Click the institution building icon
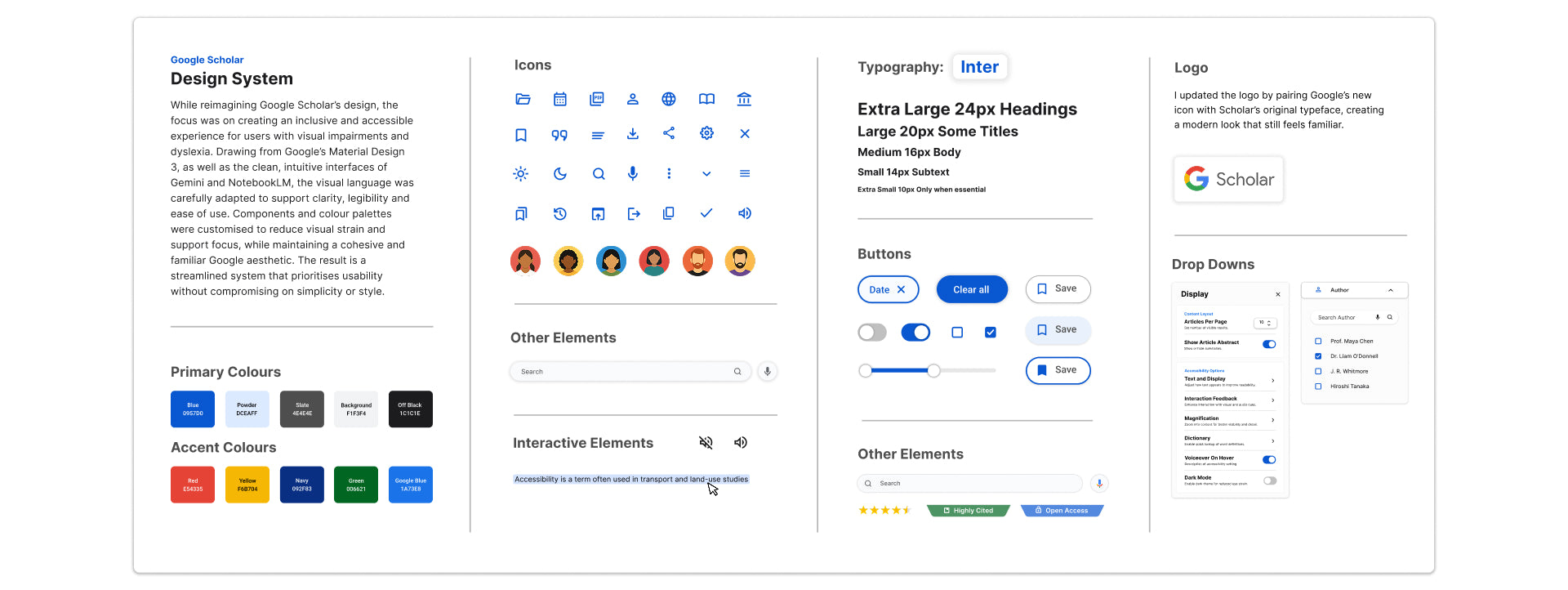Viewport: 1568px width, 590px height. (744, 99)
